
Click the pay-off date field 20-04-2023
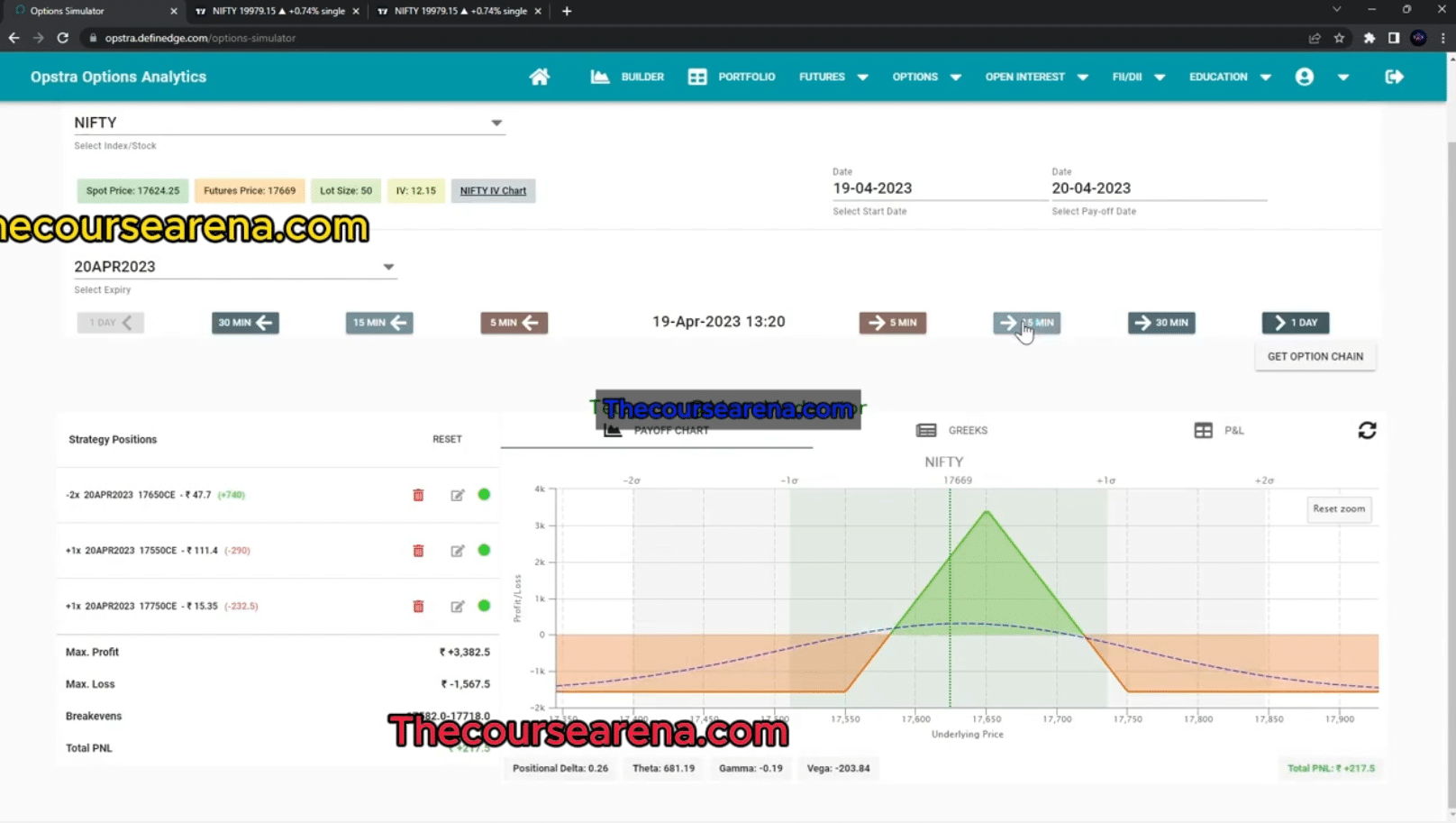pyautogui.click(x=1159, y=188)
